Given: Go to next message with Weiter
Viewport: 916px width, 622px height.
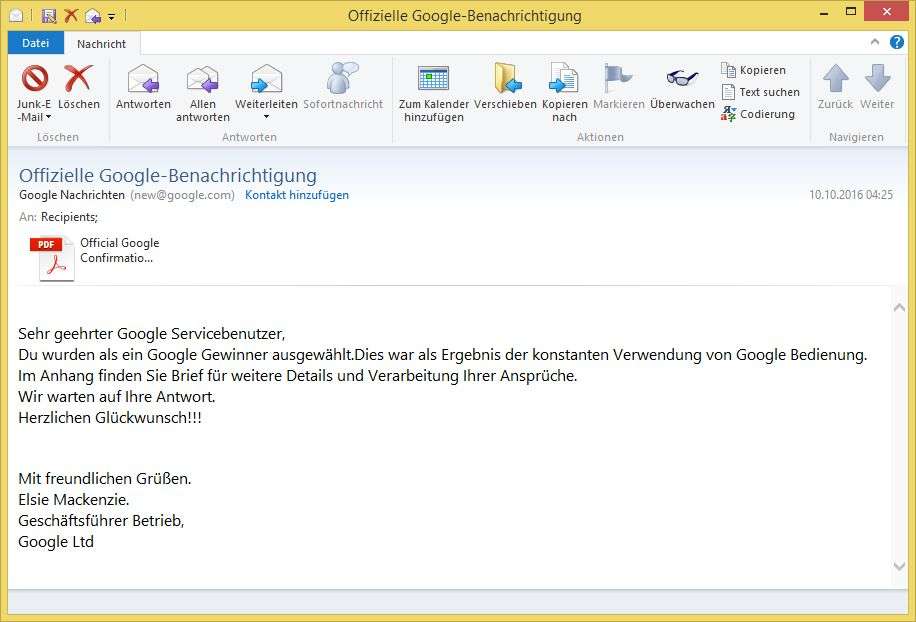Looking at the screenshot, I should [877, 86].
